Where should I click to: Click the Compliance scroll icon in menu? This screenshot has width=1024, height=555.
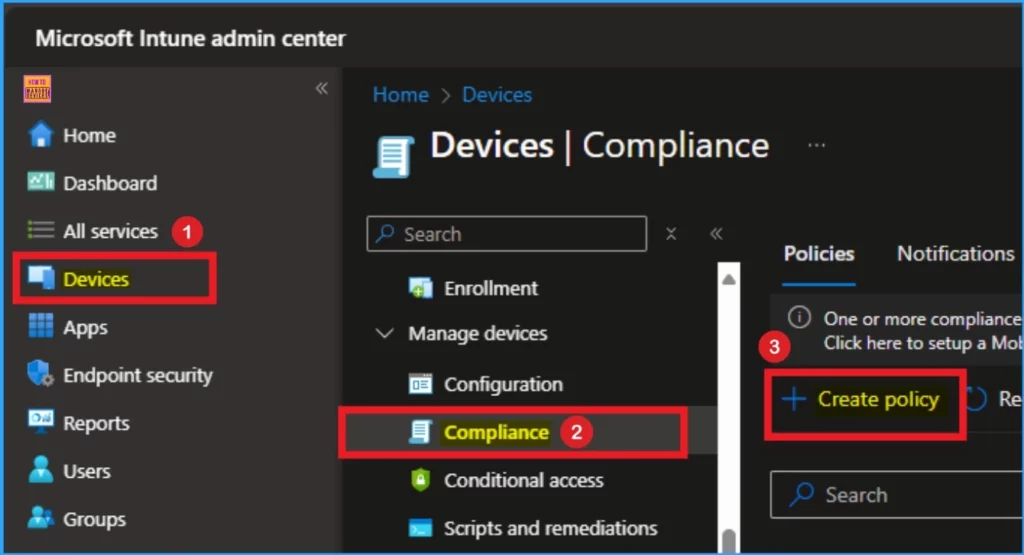[x=421, y=432]
